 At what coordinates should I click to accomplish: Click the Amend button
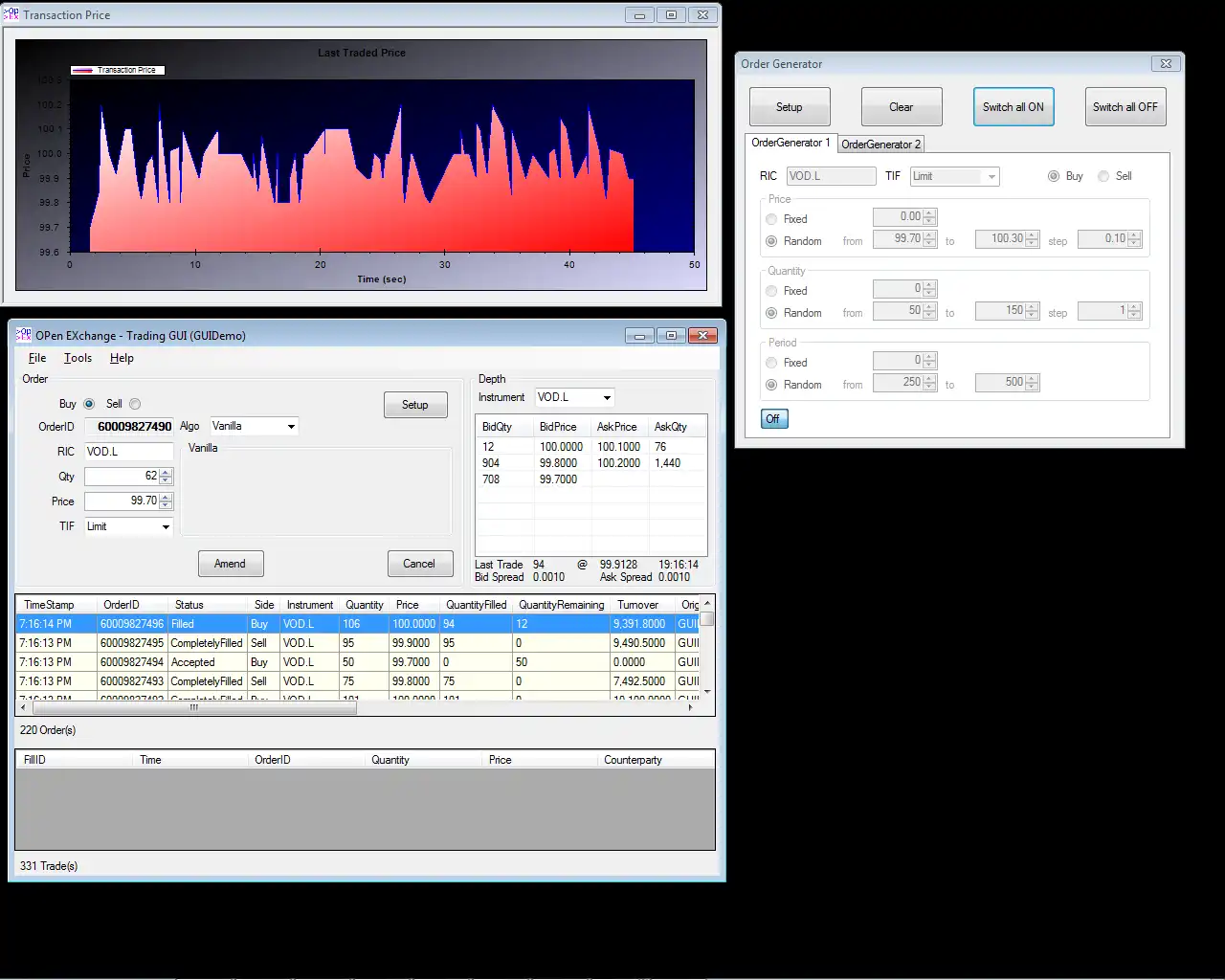pyautogui.click(x=231, y=564)
